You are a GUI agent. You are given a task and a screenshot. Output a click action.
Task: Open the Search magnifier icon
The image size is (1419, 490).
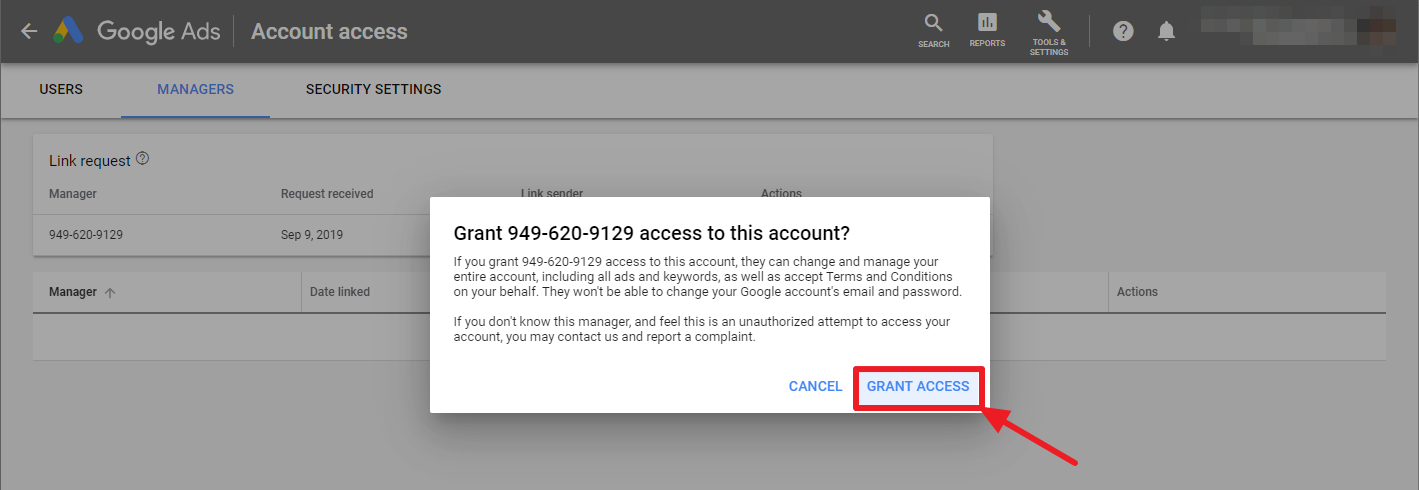pyautogui.click(x=933, y=24)
